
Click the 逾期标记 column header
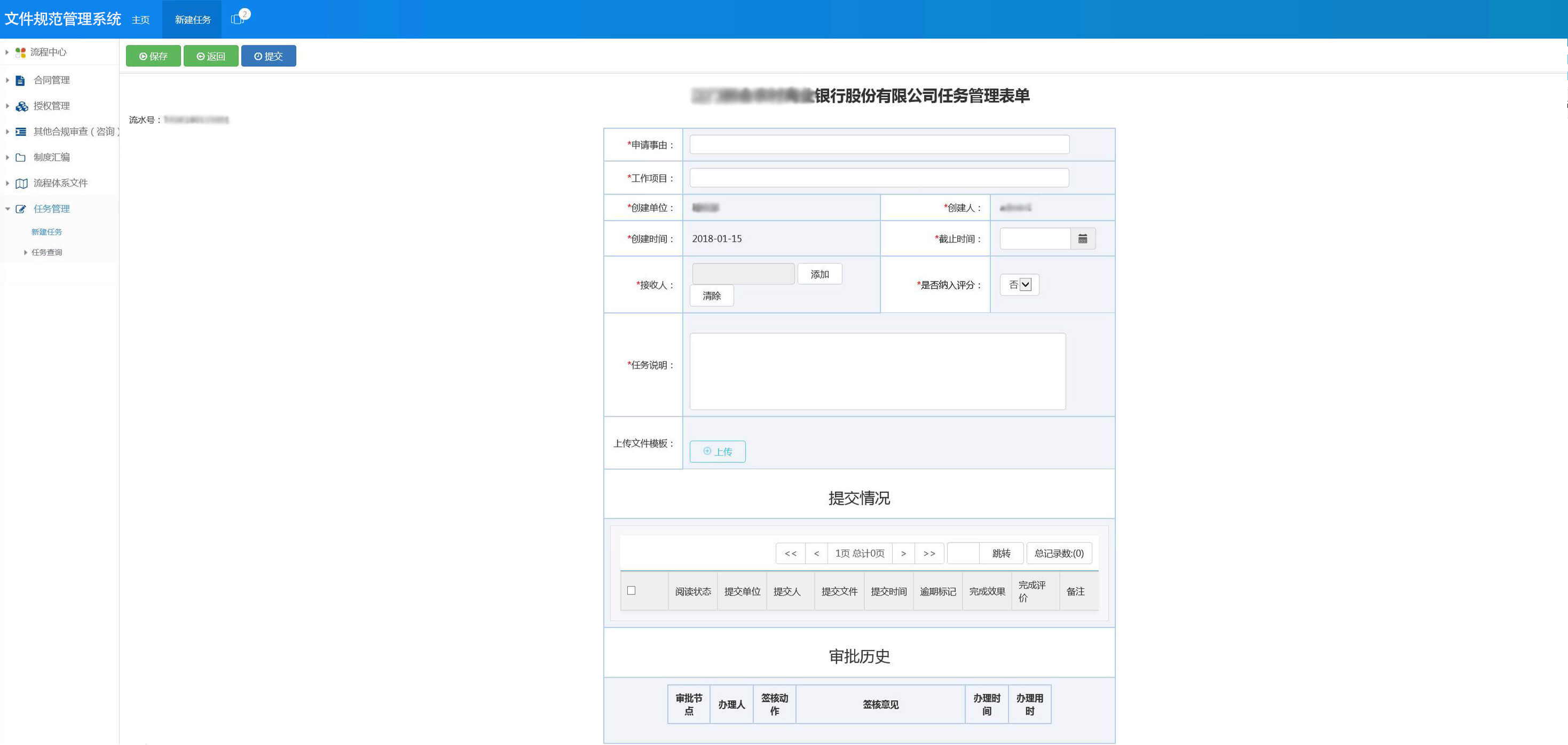tap(938, 592)
